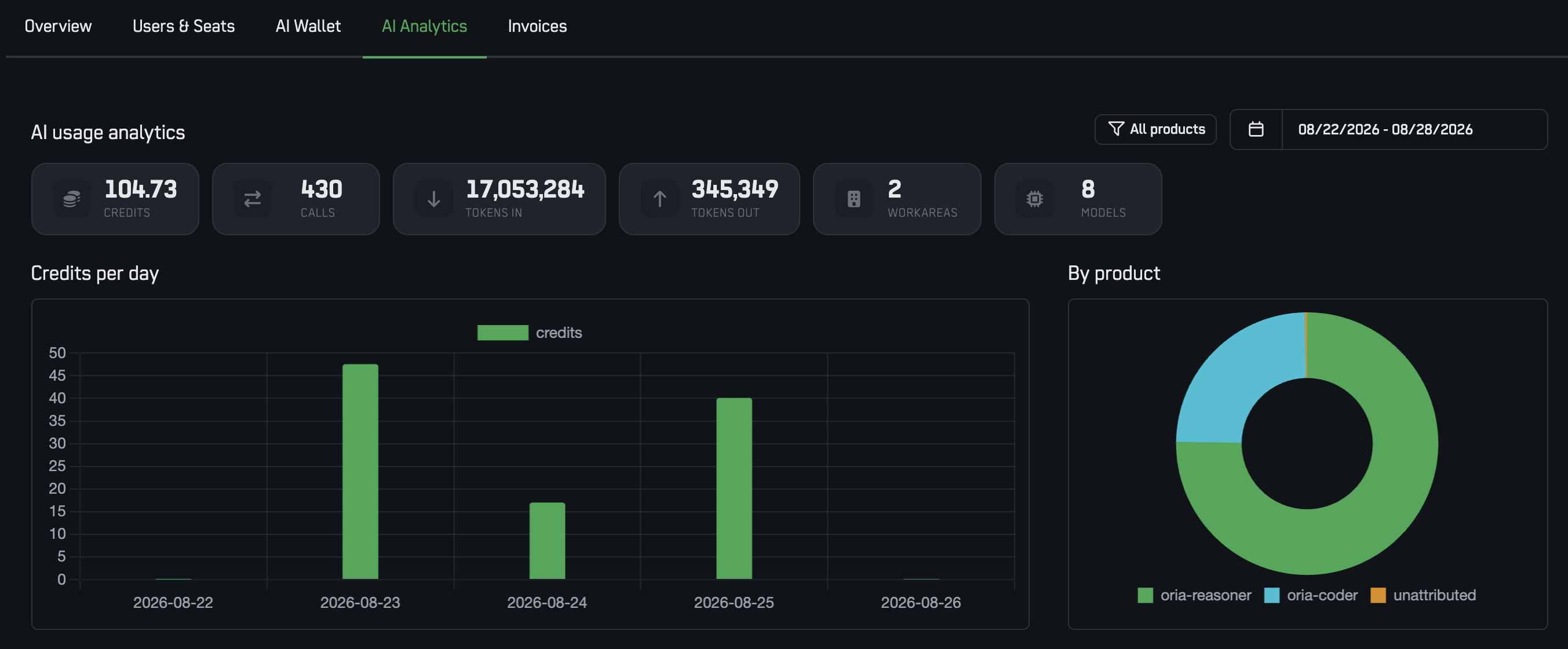Click the 2026-08-22 axis label
The height and width of the screenshot is (649, 1568).
tap(173, 602)
